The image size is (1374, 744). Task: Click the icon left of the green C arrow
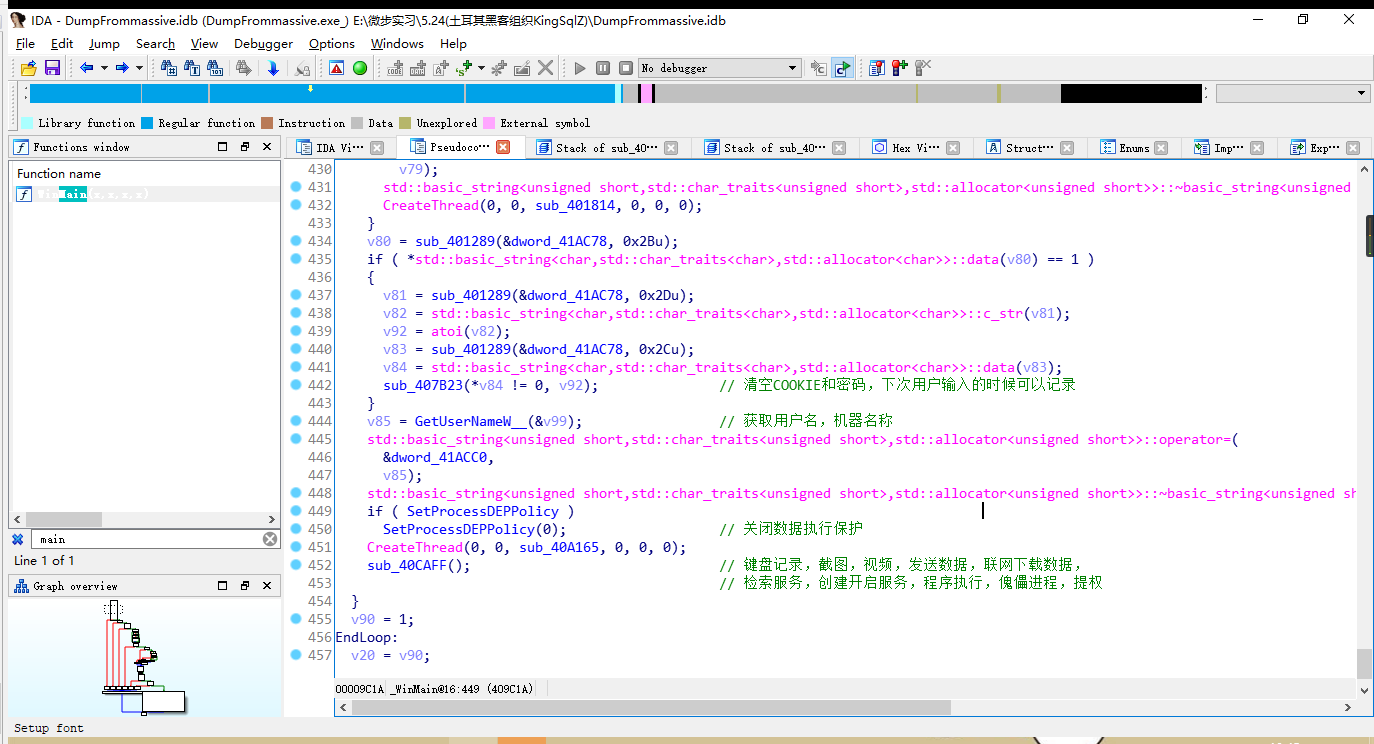tap(819, 68)
